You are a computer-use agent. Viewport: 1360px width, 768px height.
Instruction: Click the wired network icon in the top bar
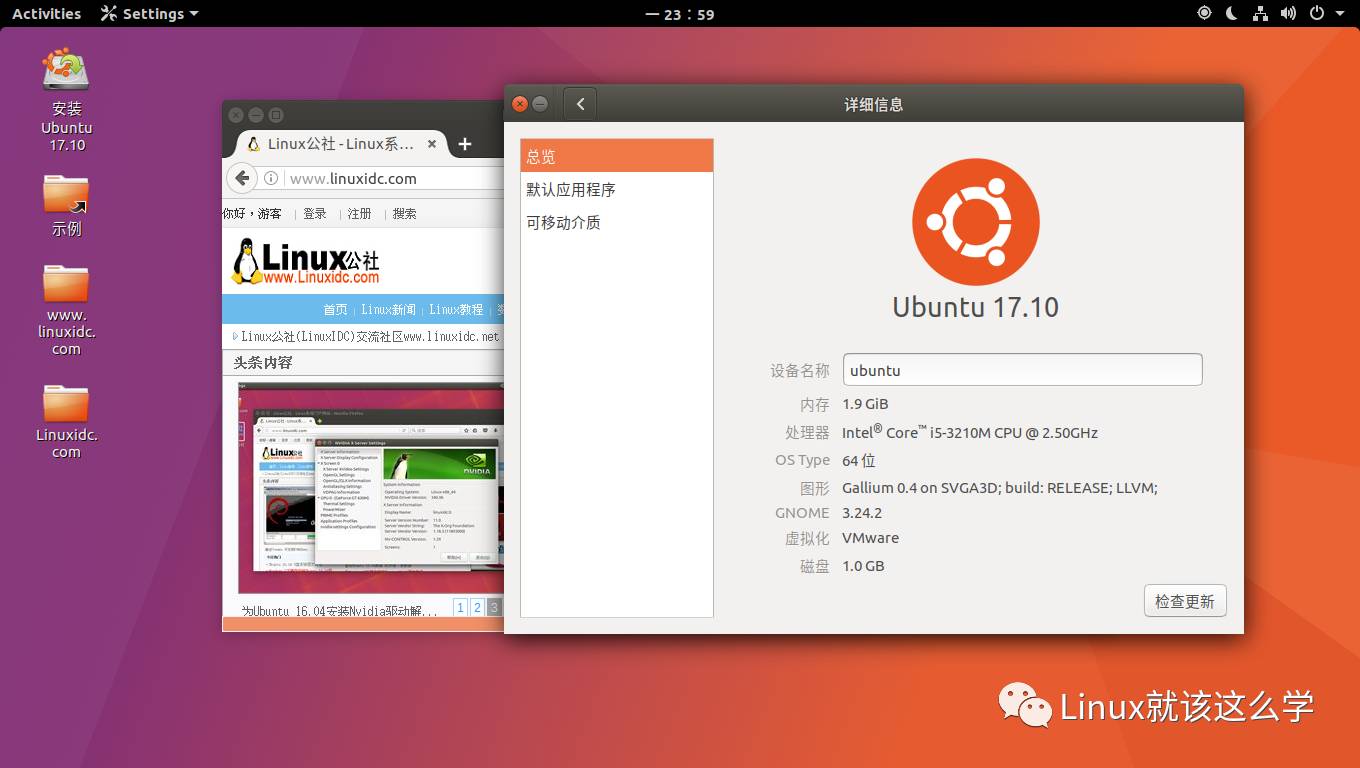tap(1260, 13)
